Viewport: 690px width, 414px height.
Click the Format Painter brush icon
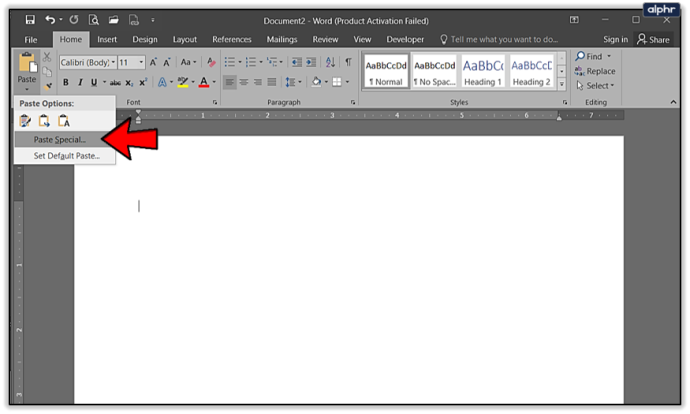[x=48, y=86]
